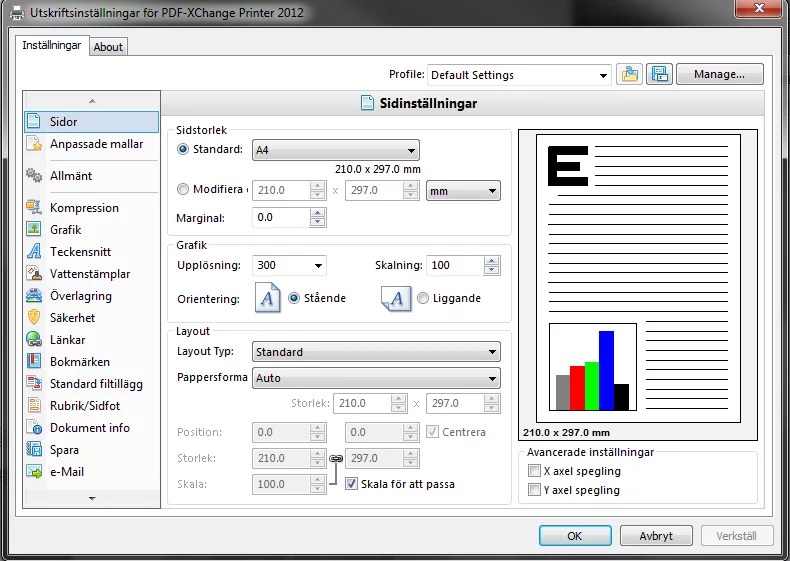Click page icon beside Sidinställningar heading
Image resolution: width=790 pixels, height=561 pixels.
point(367,103)
